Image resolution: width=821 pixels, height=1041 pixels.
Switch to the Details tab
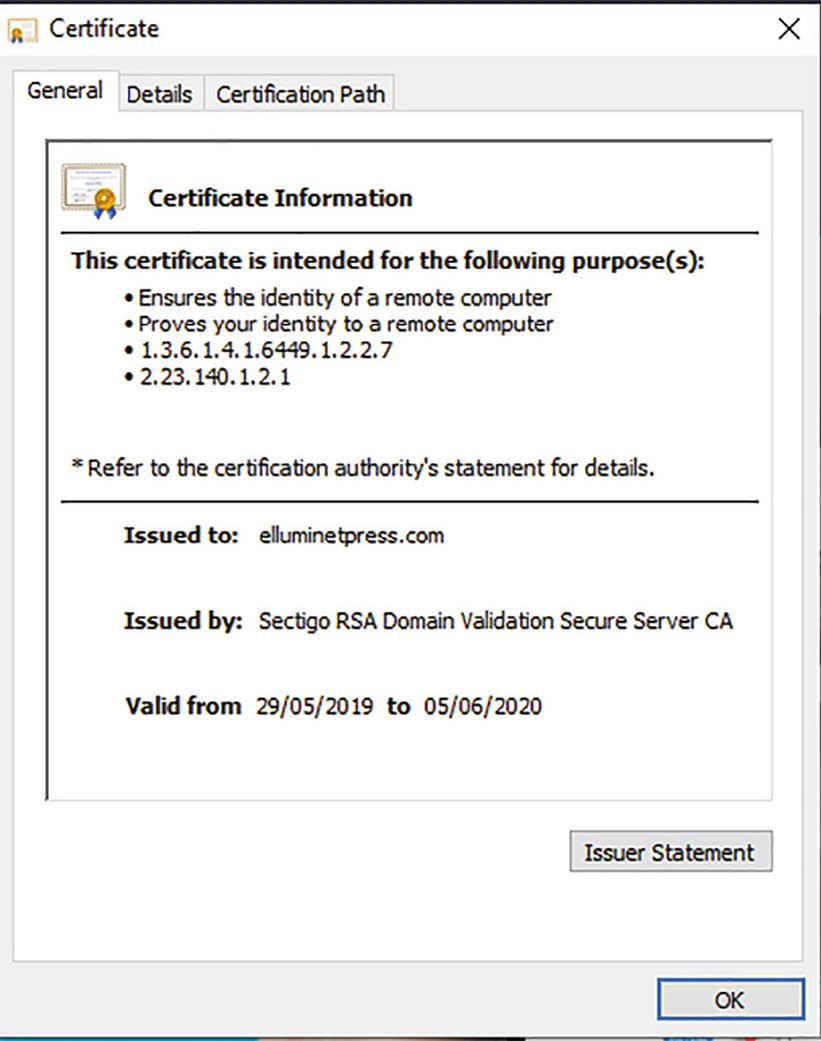[x=159, y=94]
